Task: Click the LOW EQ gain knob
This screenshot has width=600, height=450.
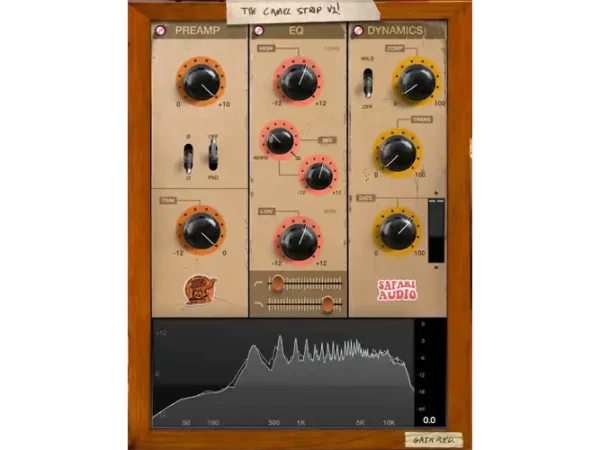Action: [298, 241]
